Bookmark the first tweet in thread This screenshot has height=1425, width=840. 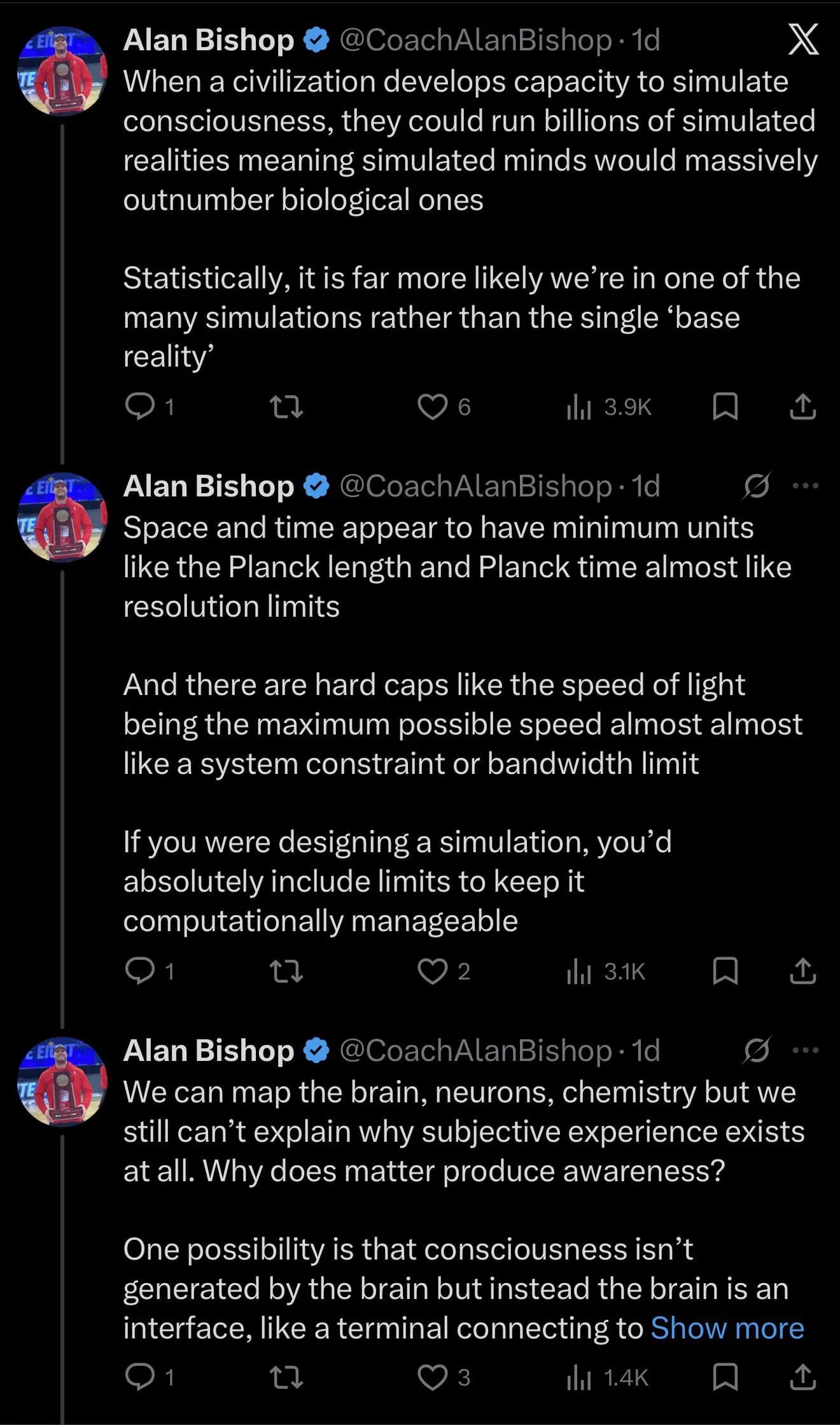click(x=725, y=407)
